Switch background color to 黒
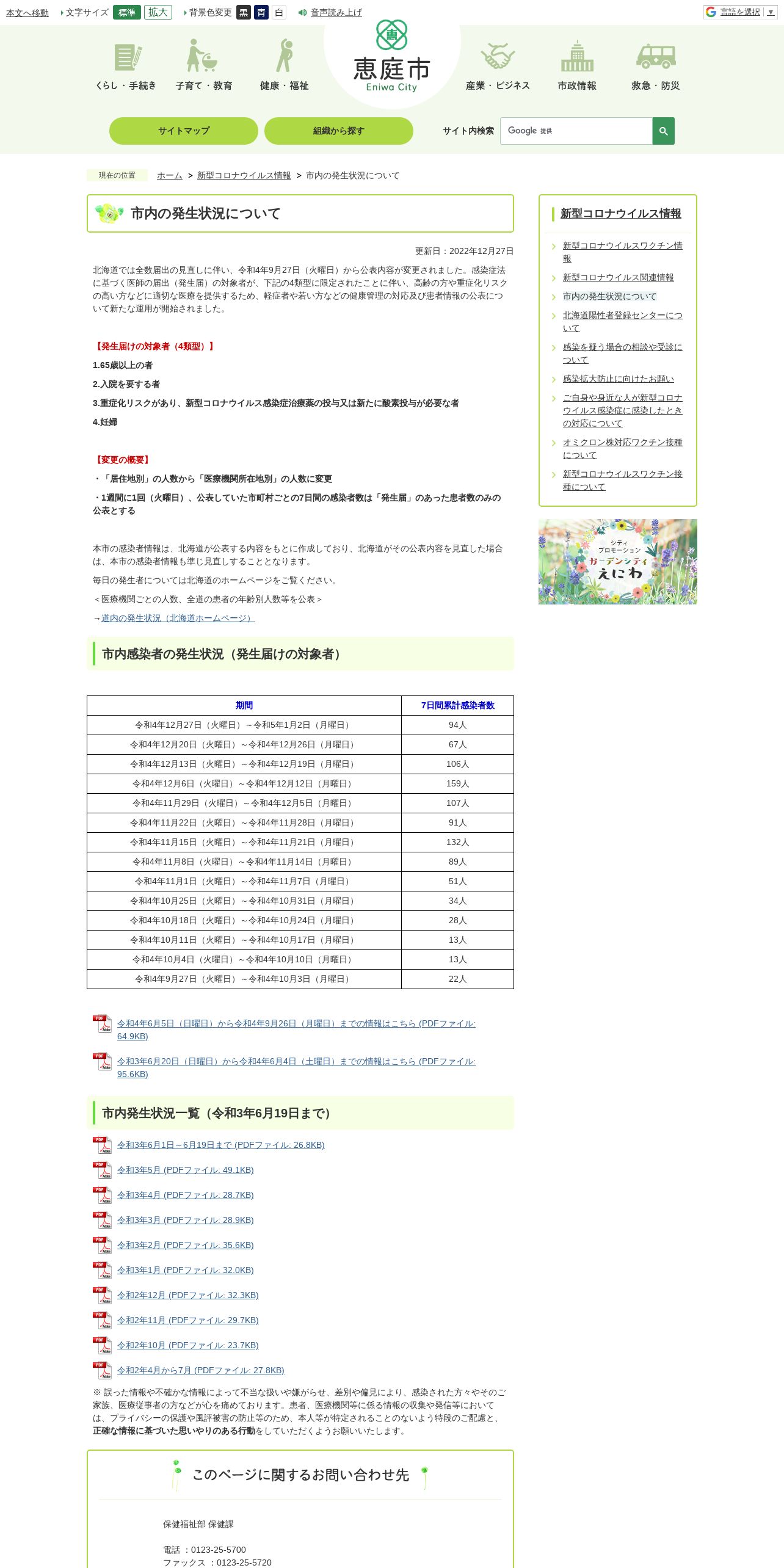Image resolution: width=784 pixels, height=1568 pixels. point(244,12)
